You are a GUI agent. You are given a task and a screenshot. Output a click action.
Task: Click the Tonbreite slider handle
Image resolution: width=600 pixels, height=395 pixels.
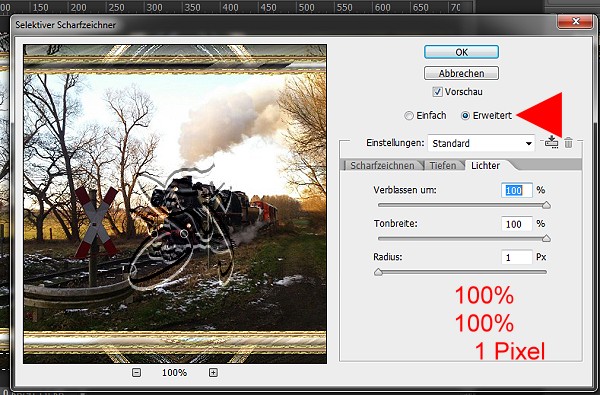click(x=546, y=239)
